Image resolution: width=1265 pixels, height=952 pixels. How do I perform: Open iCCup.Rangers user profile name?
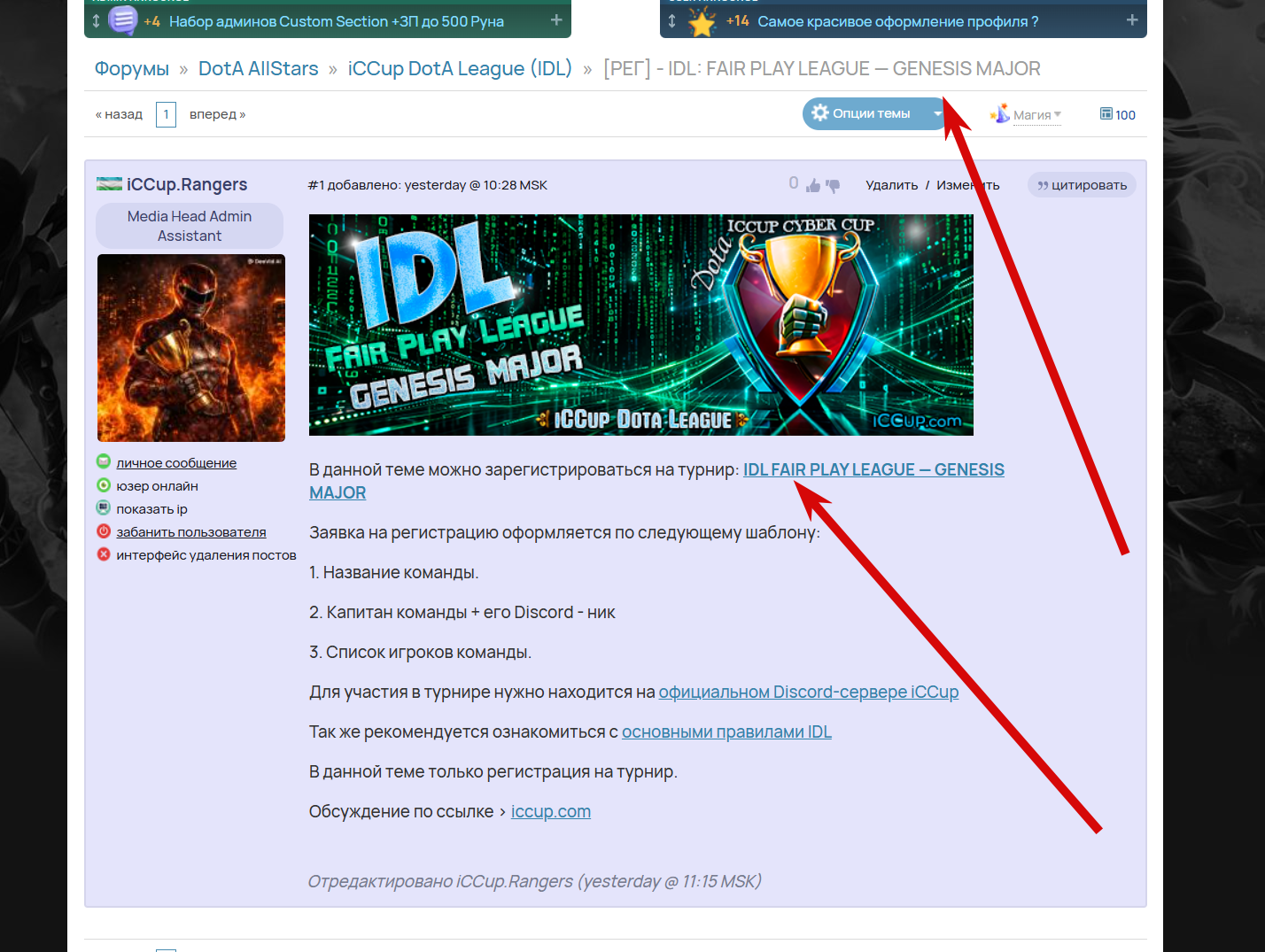pyautogui.click(x=187, y=184)
